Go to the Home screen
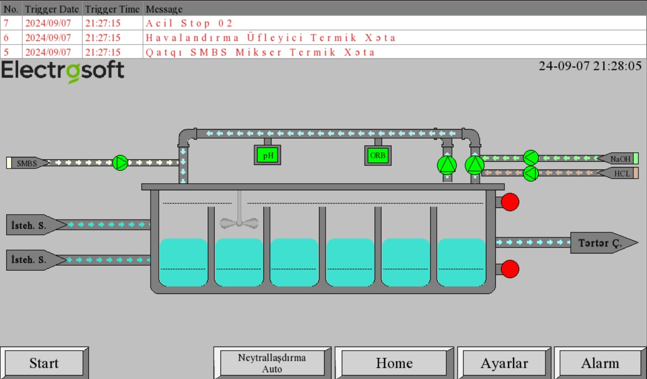The height and width of the screenshot is (379, 647). pyautogui.click(x=394, y=363)
